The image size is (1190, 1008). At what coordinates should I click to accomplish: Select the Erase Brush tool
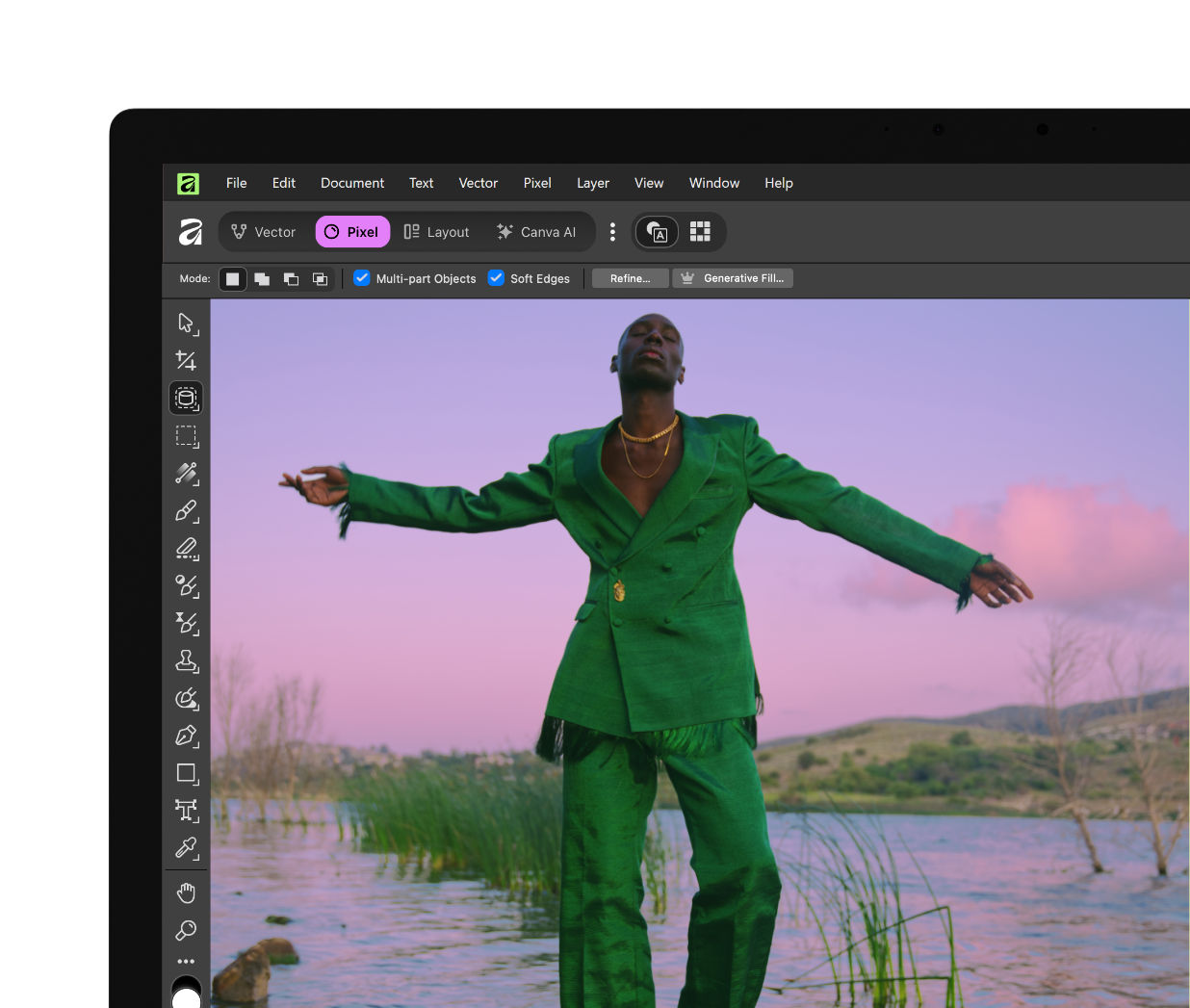(x=186, y=548)
